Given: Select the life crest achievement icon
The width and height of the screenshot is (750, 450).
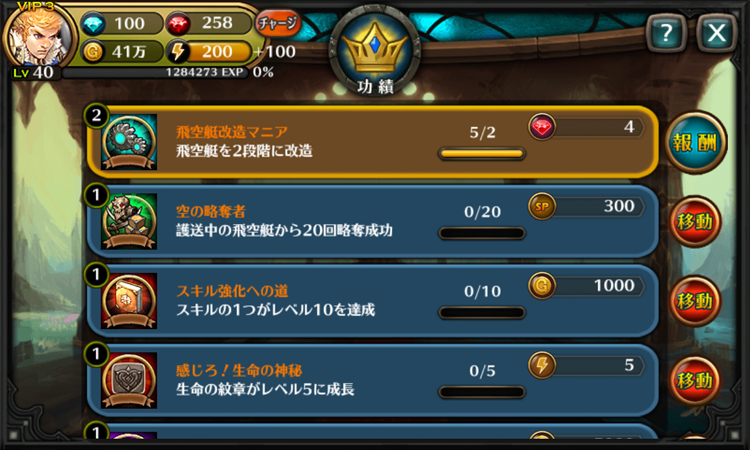Looking at the screenshot, I should [x=129, y=380].
